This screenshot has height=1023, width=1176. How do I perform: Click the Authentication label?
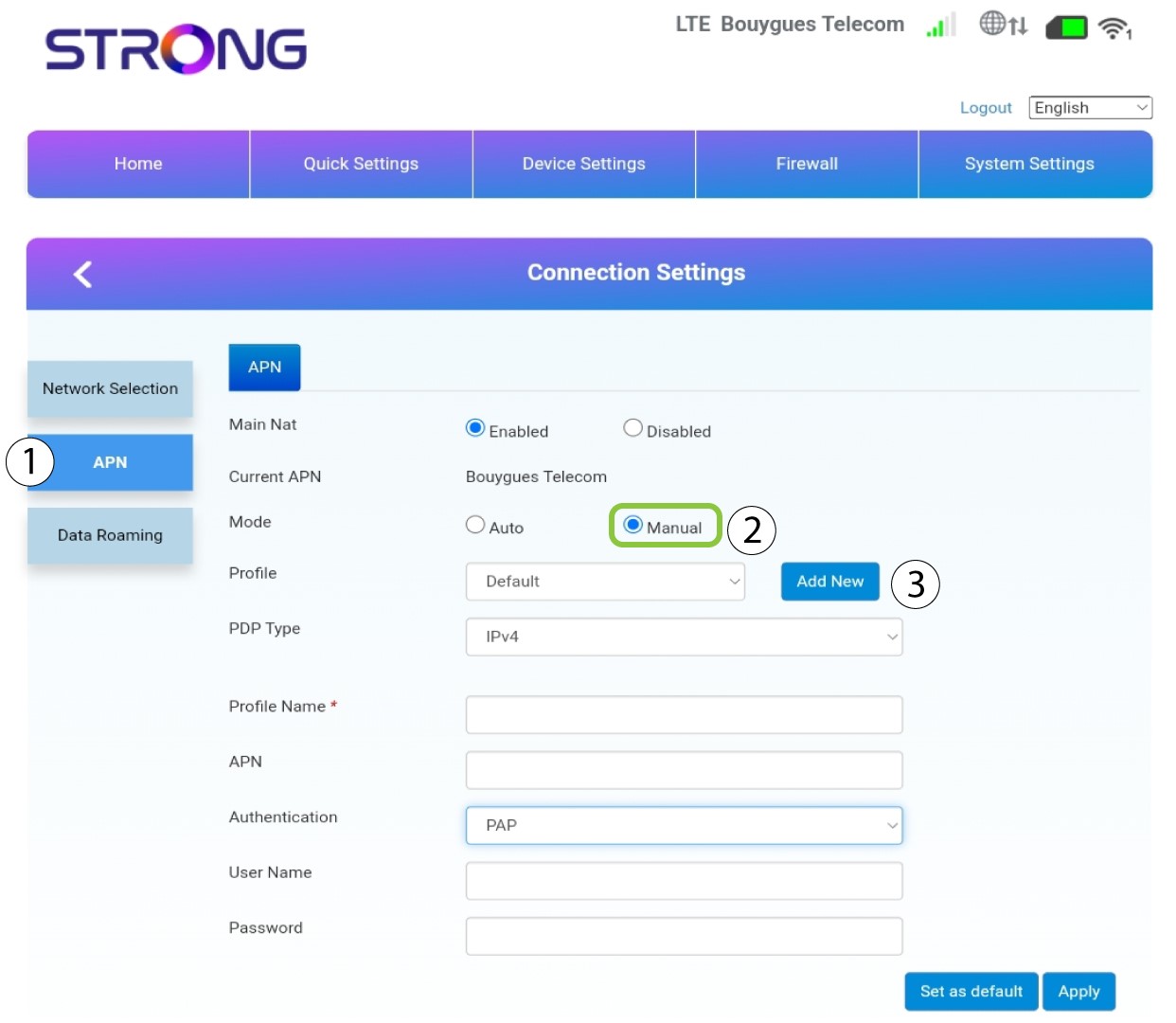(283, 817)
